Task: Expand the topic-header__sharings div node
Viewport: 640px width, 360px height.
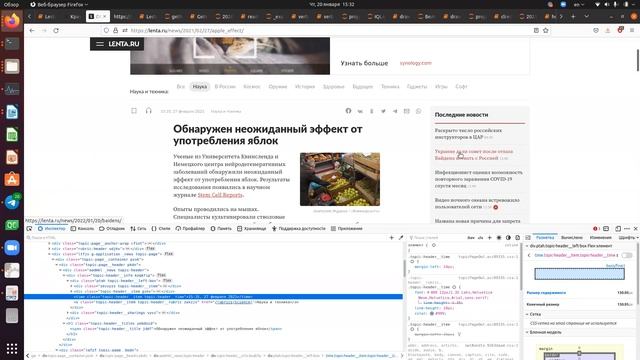Action: [68, 313]
